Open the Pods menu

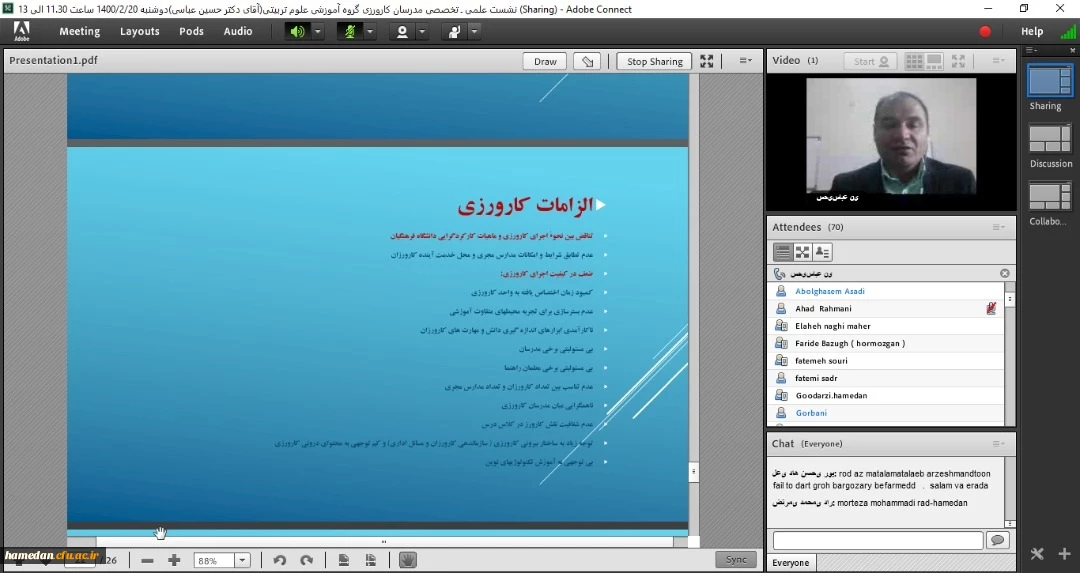click(191, 32)
